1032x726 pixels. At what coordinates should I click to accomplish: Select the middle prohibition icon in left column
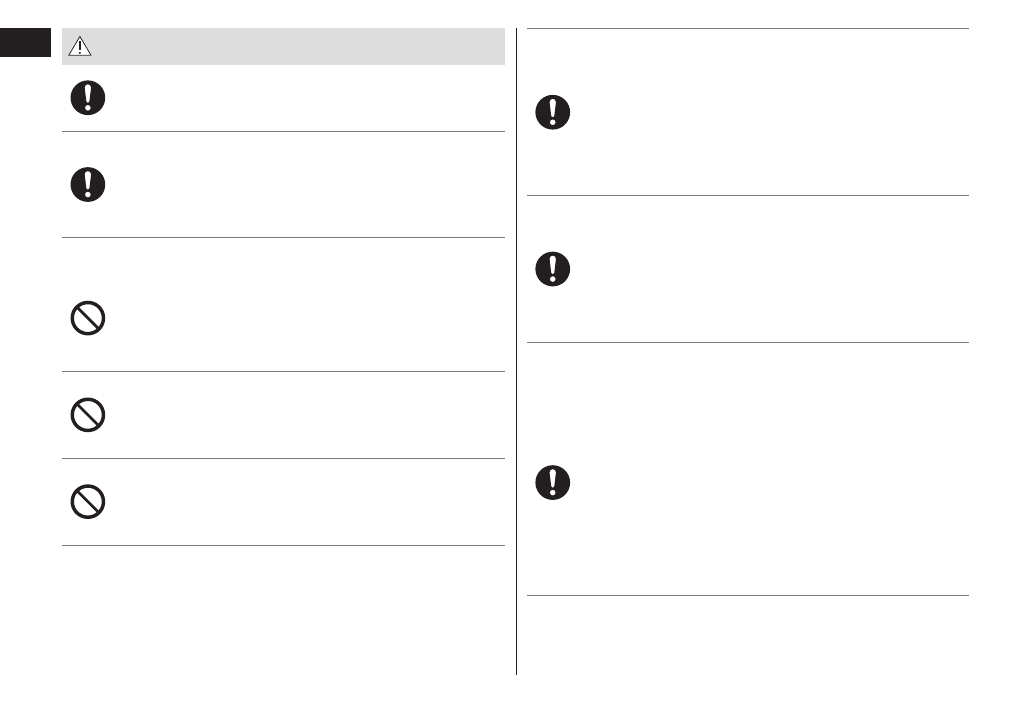pyautogui.click(x=88, y=414)
